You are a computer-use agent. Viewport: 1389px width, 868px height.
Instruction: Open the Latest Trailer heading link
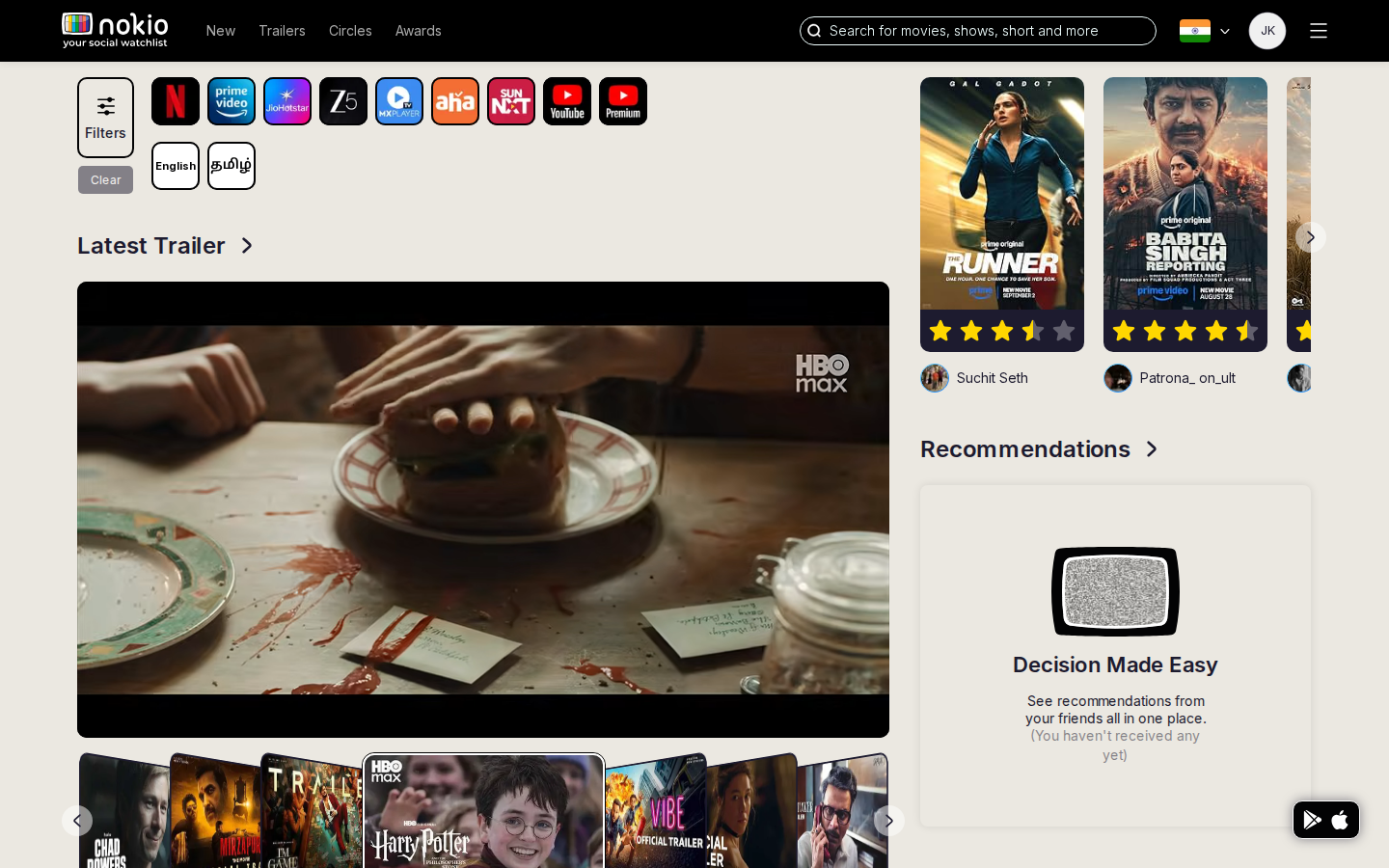click(x=151, y=246)
